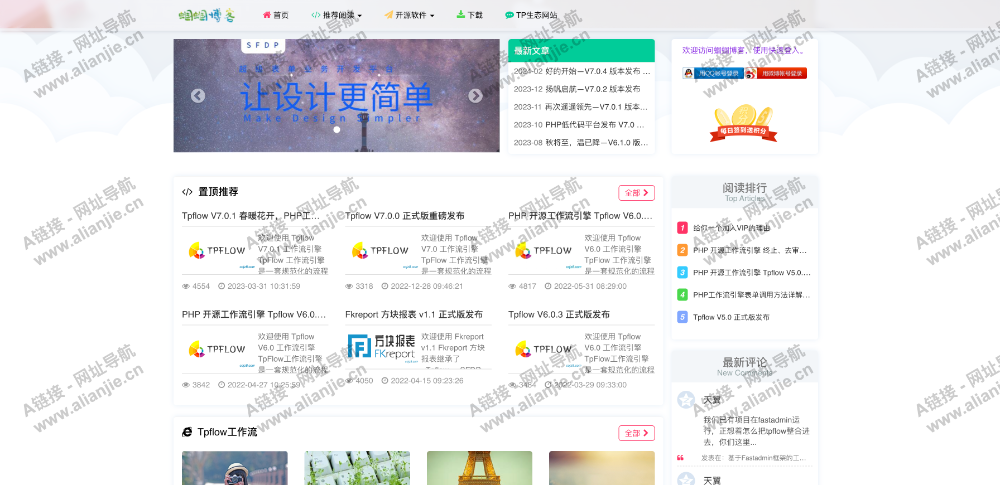Screen dimensions: 1000x485
Task: Open the TP生态网站 nav link
Action: pos(531,15)
